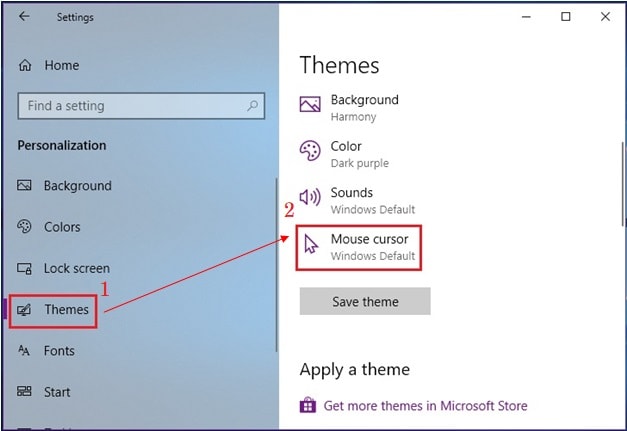Click the Start tiles icon in sidebar
Viewport: 627px width, 431px height.
pyautogui.click(x=24, y=391)
